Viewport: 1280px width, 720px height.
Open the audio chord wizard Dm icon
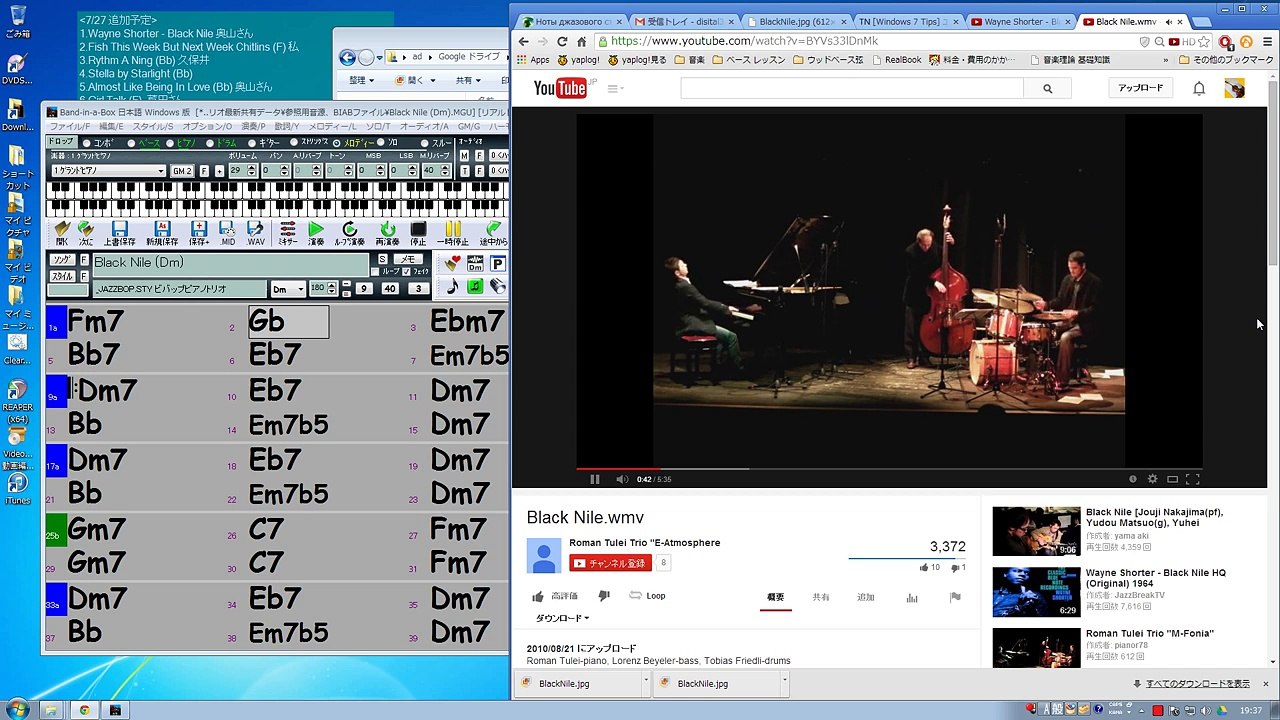point(475,264)
